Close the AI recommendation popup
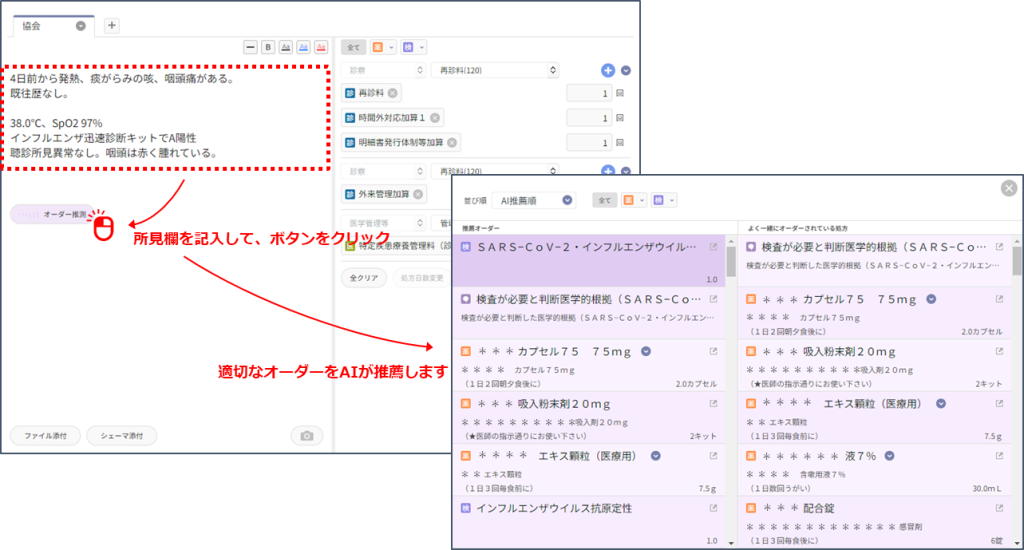 coord(1009,188)
